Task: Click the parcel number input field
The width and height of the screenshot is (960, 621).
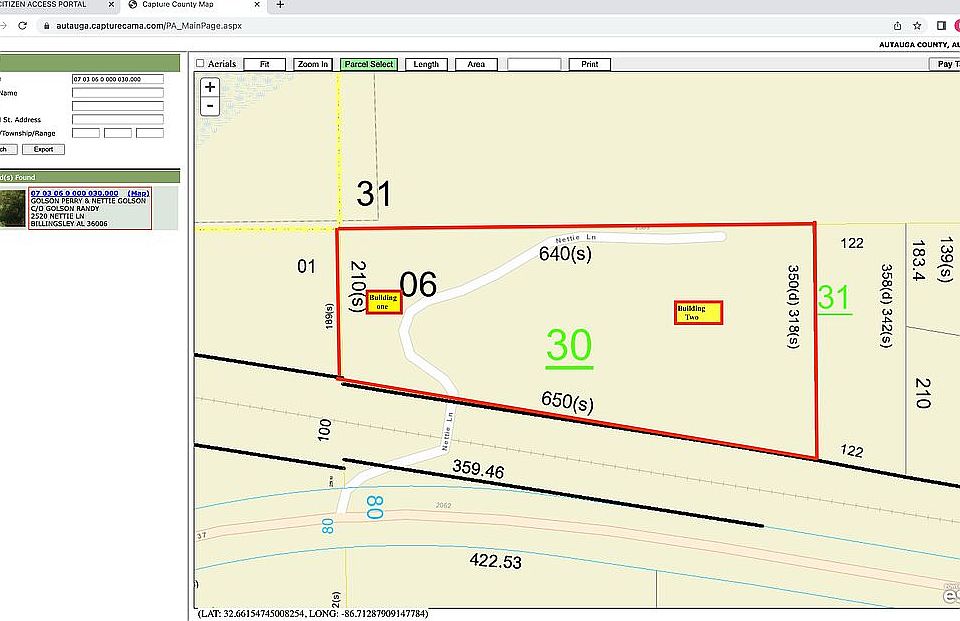Action: point(117,79)
